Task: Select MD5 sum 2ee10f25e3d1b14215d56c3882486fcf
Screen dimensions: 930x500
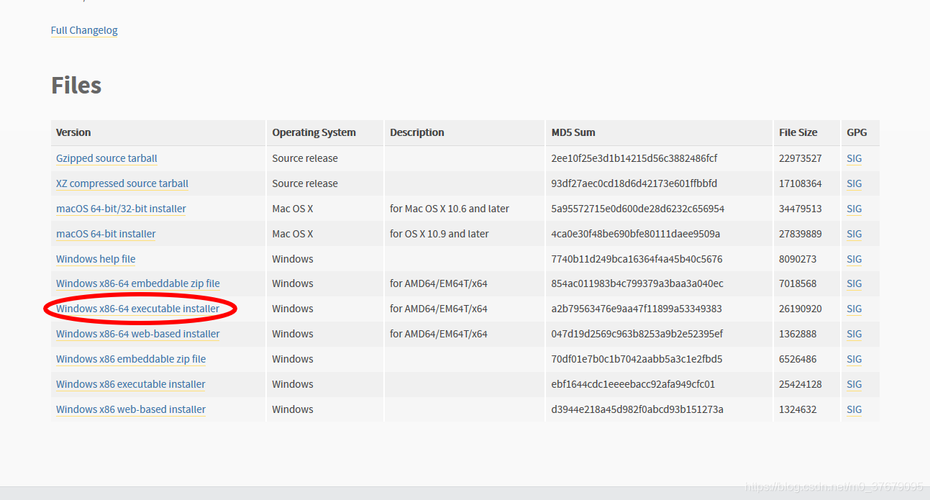Action: click(x=634, y=158)
